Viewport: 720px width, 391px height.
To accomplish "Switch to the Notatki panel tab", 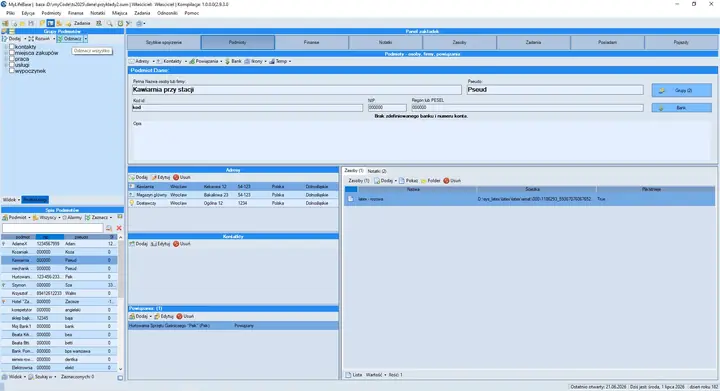I will 385,42.
